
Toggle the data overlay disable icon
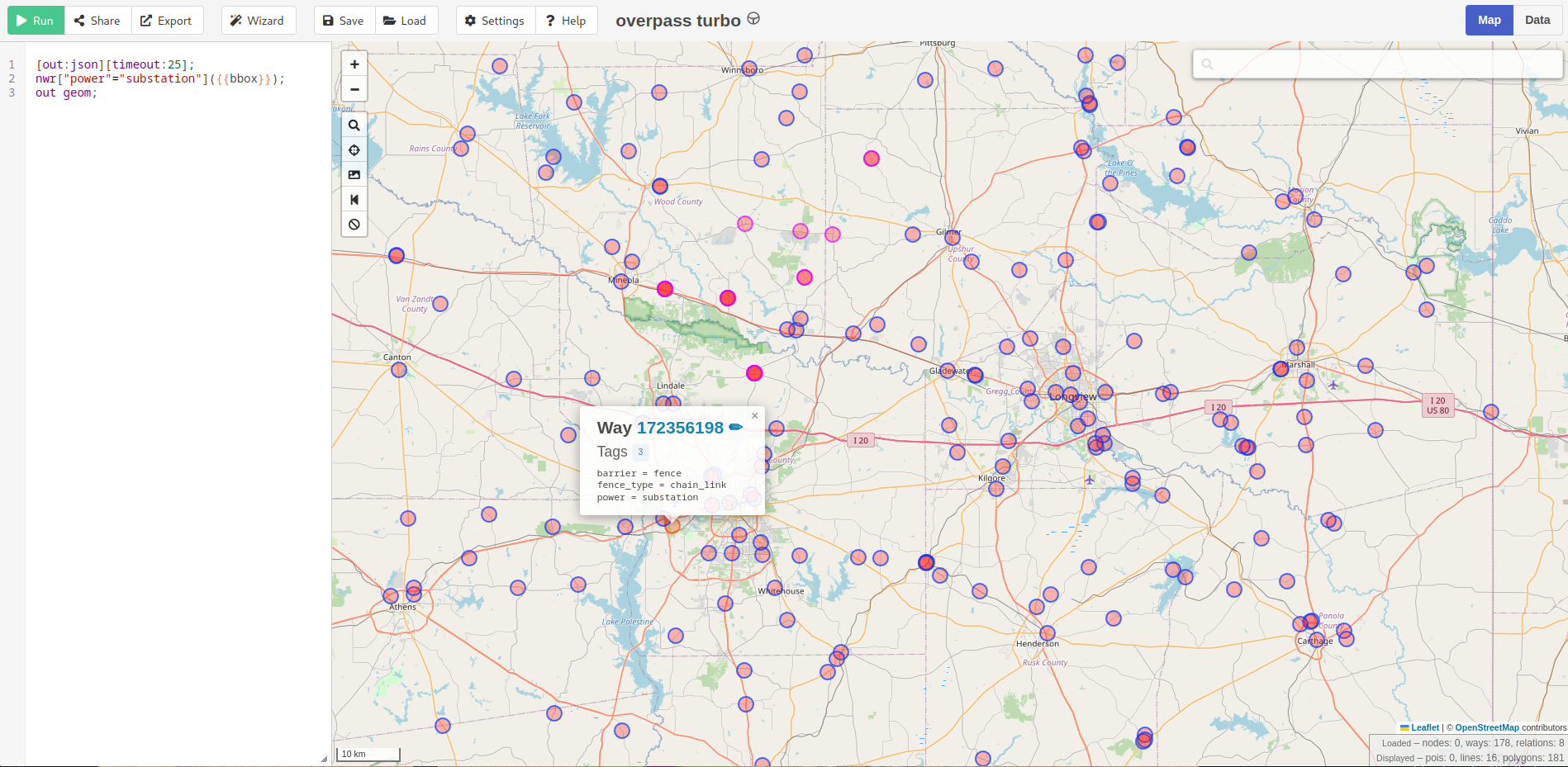(x=354, y=225)
